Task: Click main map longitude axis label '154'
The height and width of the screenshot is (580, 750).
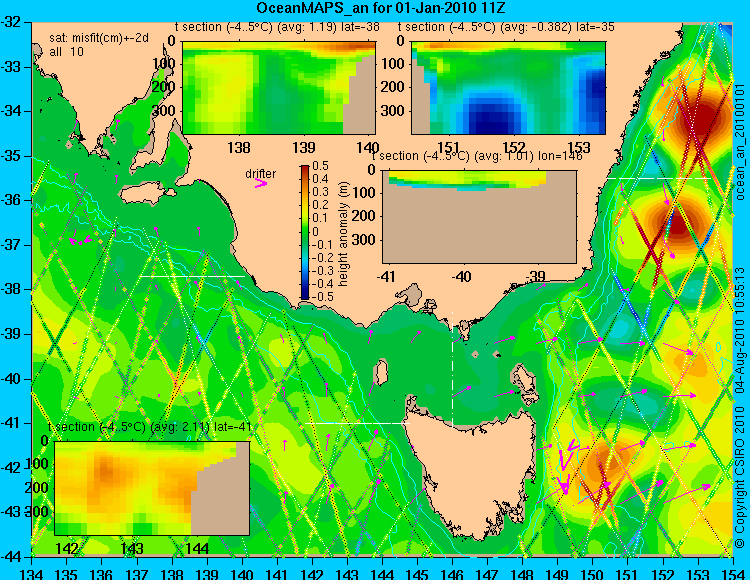Action: tap(733, 573)
